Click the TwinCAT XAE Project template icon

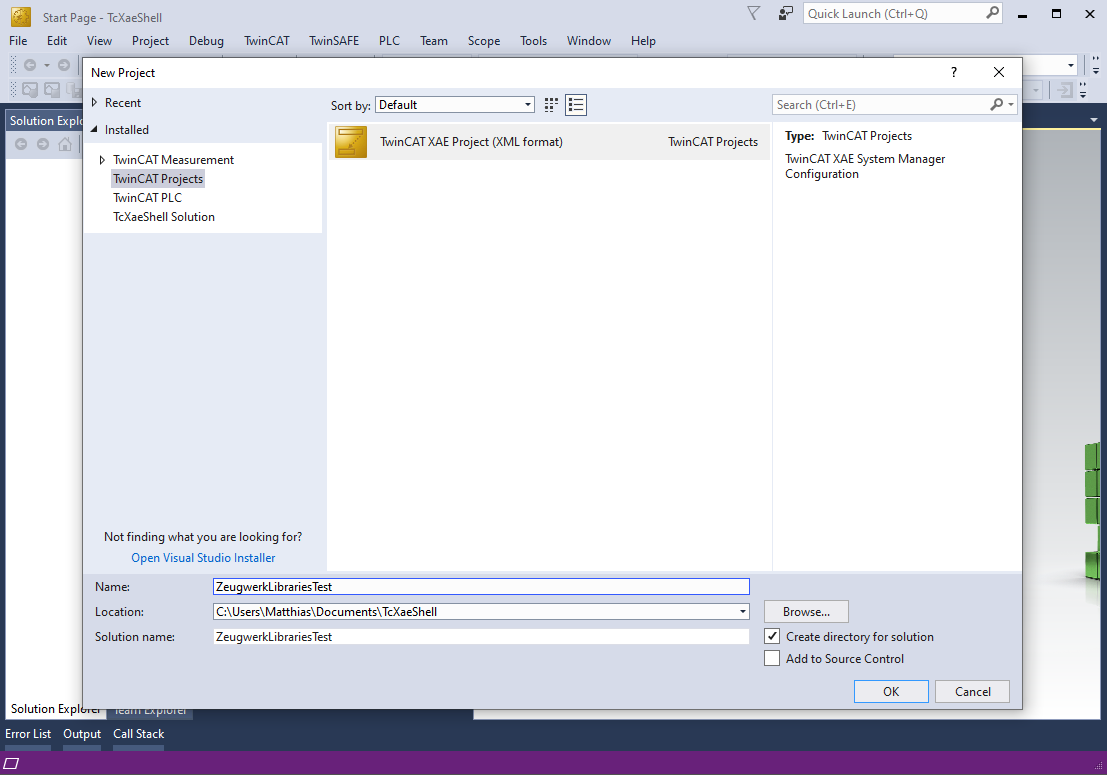pos(351,142)
